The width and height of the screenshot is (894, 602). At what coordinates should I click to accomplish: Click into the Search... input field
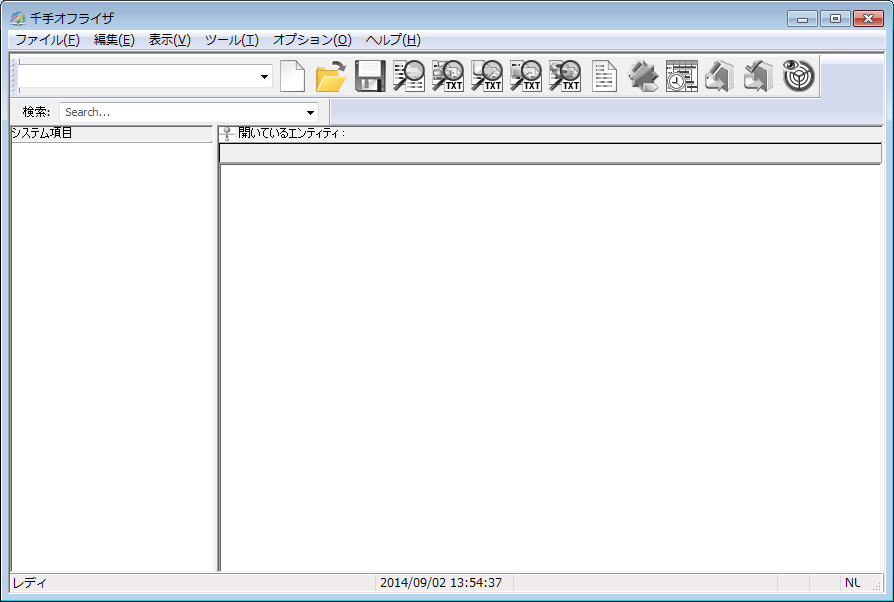point(181,112)
